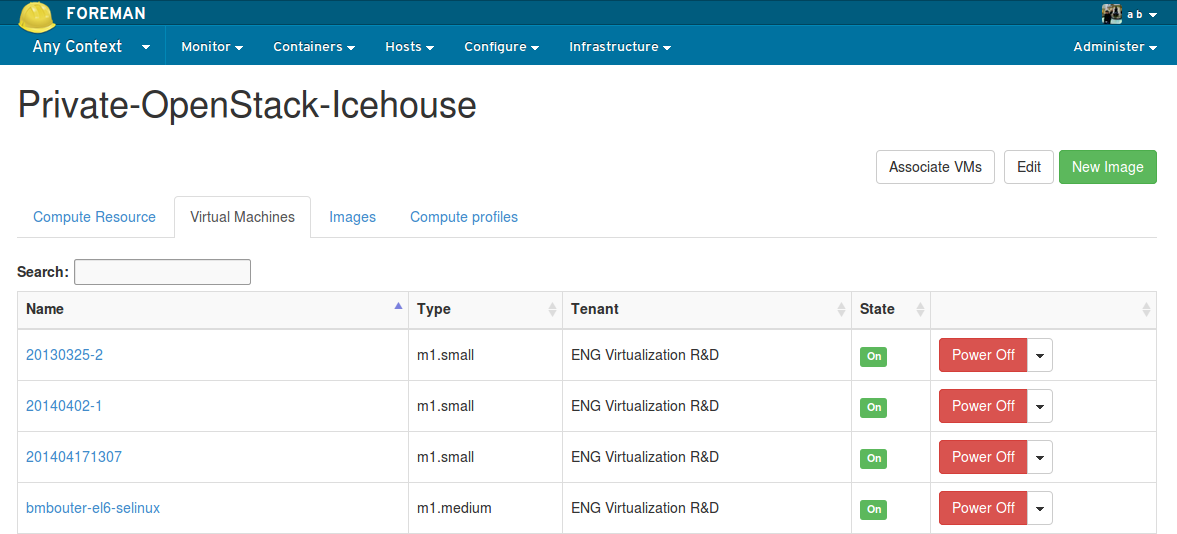Open the Monitor menu

pyautogui.click(x=212, y=47)
